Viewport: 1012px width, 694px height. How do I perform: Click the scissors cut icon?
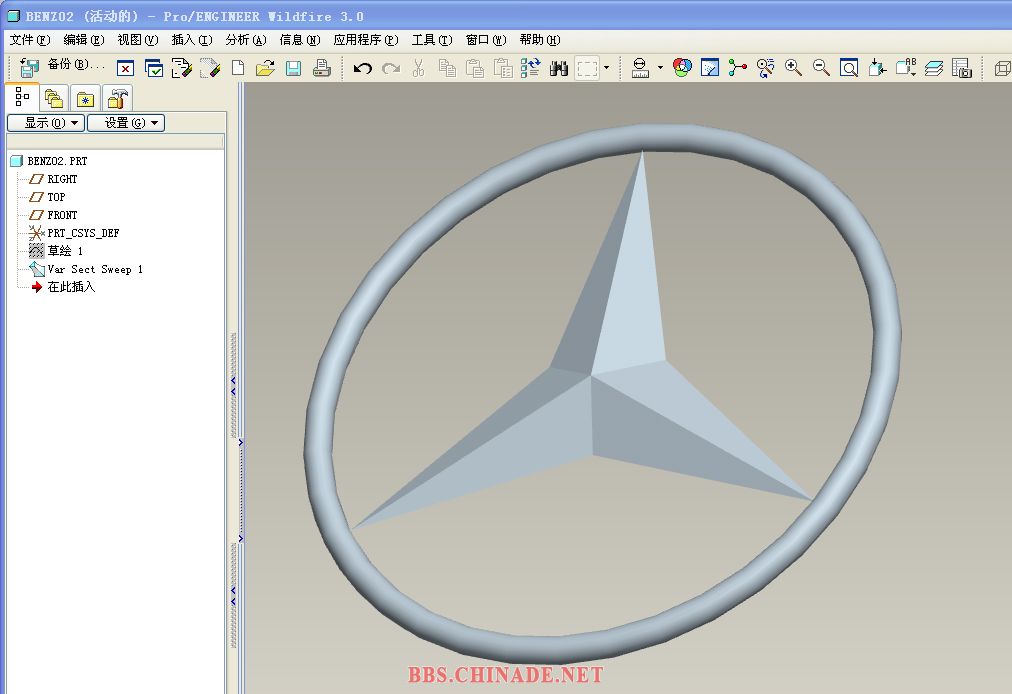[x=418, y=68]
